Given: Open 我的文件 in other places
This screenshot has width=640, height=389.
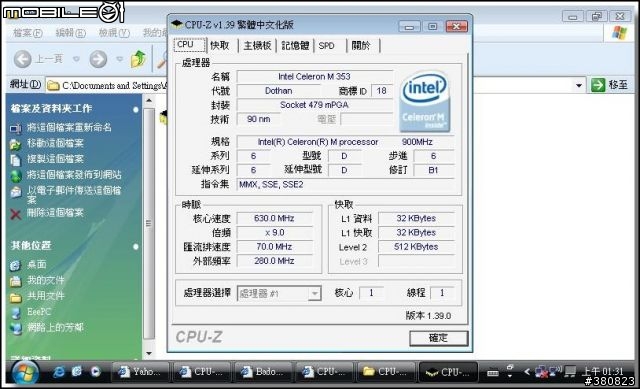Looking at the screenshot, I should (46, 280).
